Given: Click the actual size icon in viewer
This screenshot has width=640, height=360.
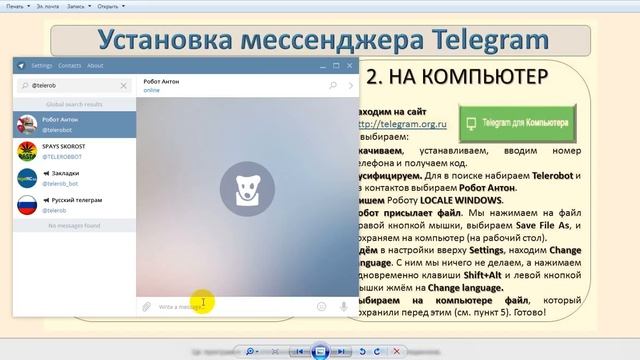Looking at the screenshot, I should pyautogui.click(x=276, y=351).
